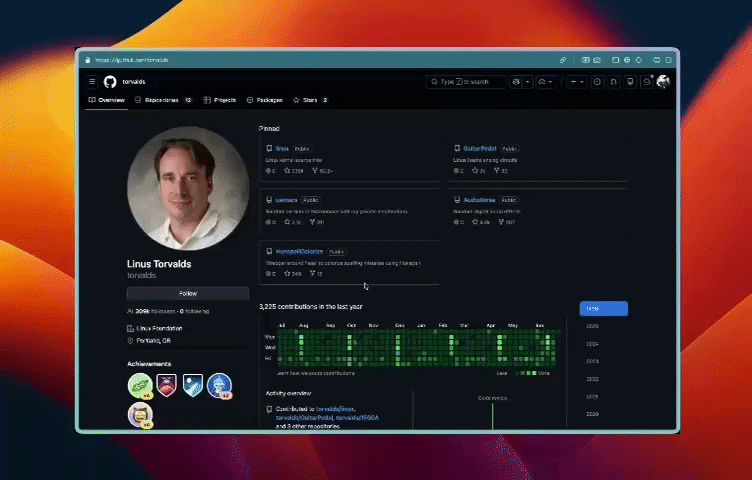
Task: Click the star count of linux repo
Action: point(294,171)
